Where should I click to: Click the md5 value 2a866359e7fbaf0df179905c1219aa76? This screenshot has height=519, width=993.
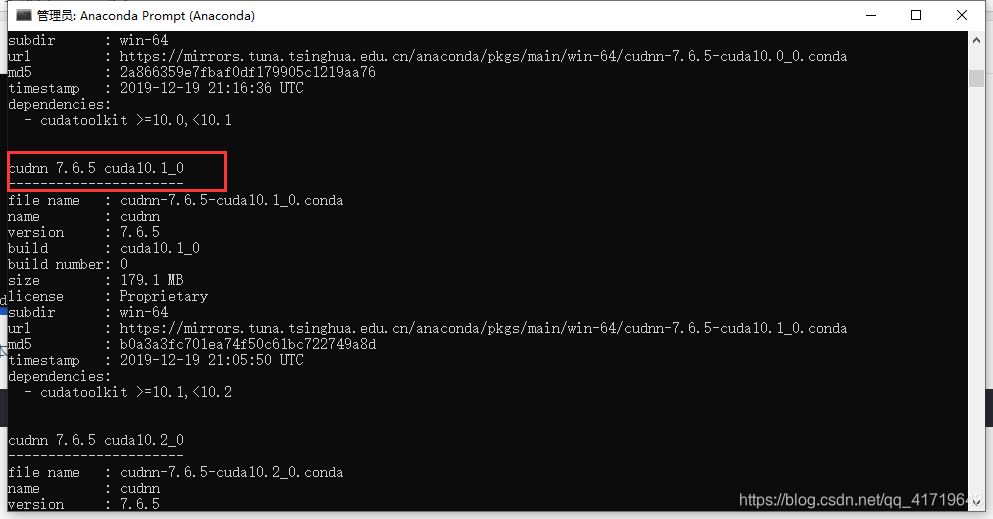click(x=248, y=72)
